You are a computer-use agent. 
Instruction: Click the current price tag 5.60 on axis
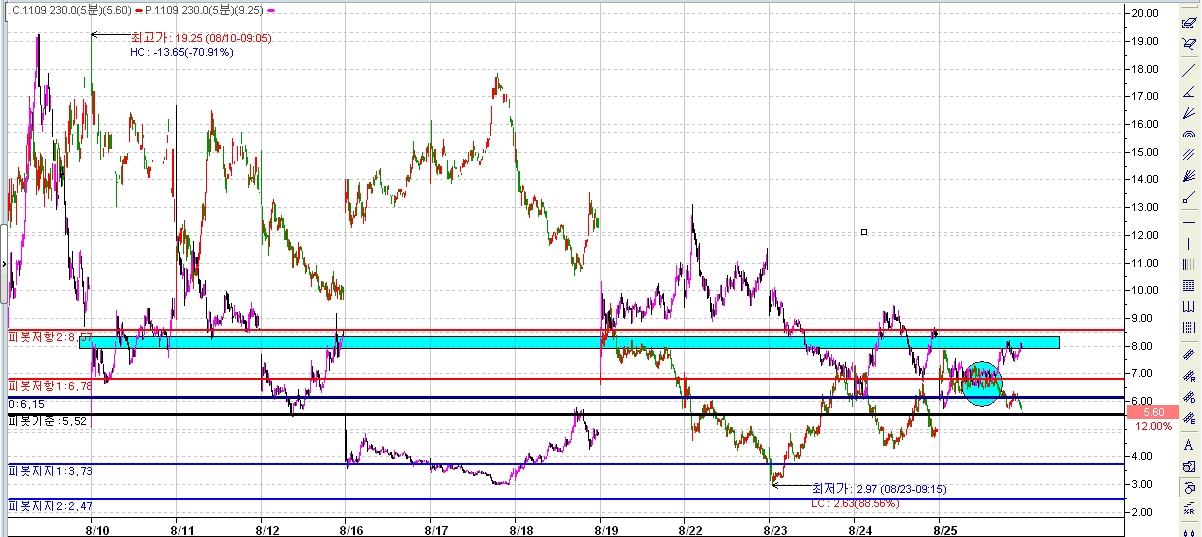(x=1152, y=412)
